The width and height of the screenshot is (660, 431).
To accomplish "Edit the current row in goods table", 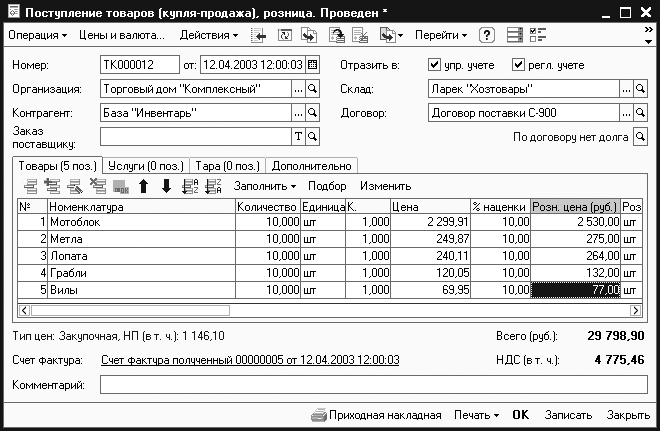I will click(x=75, y=186).
